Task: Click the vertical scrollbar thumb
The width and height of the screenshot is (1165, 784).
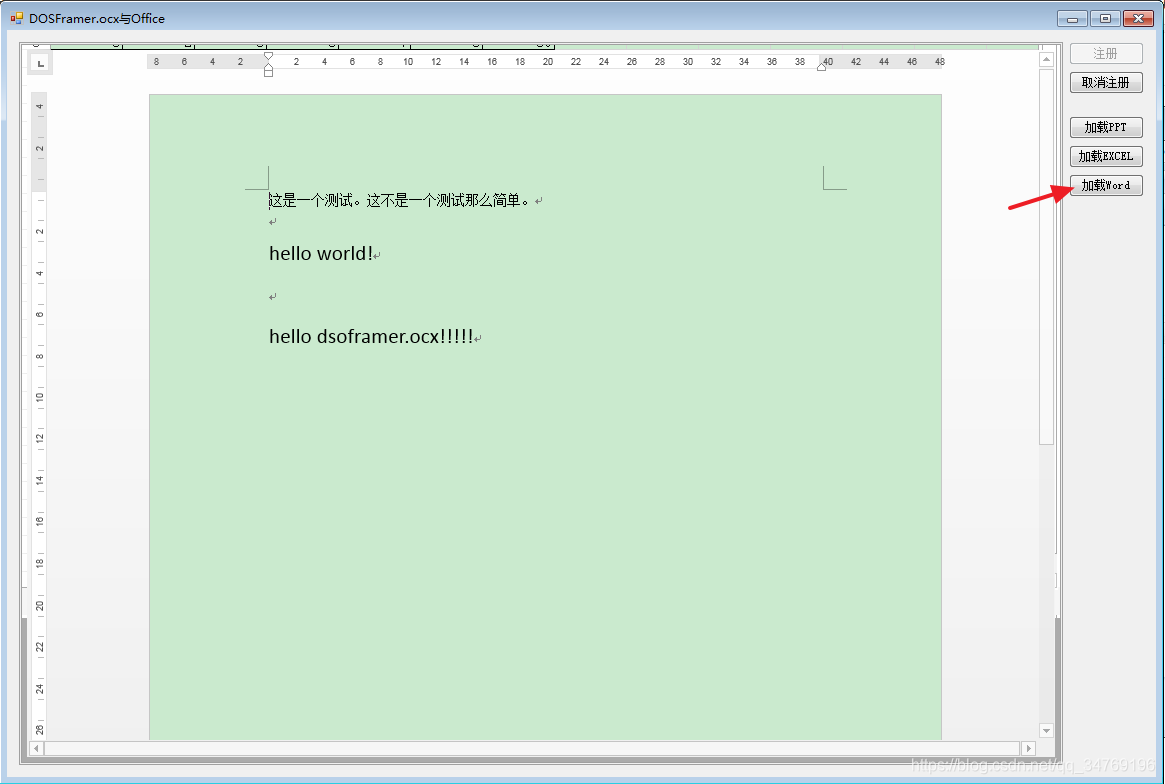Action: click(x=1046, y=256)
